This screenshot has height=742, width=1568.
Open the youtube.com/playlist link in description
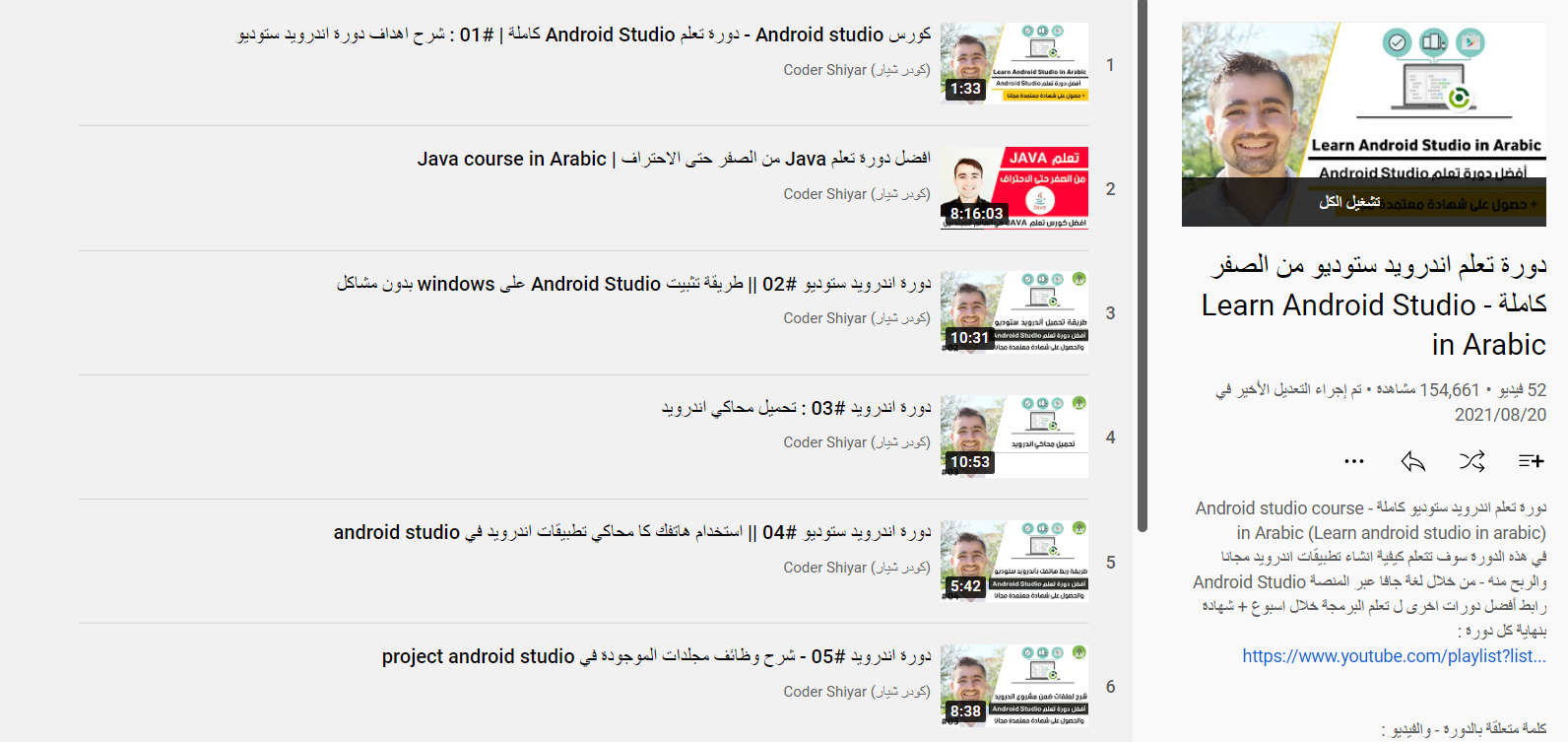tap(1394, 656)
